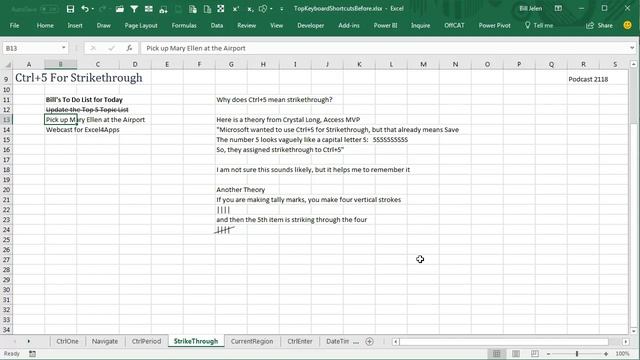
Task: Open the Add-ins tab
Action: pos(349,25)
